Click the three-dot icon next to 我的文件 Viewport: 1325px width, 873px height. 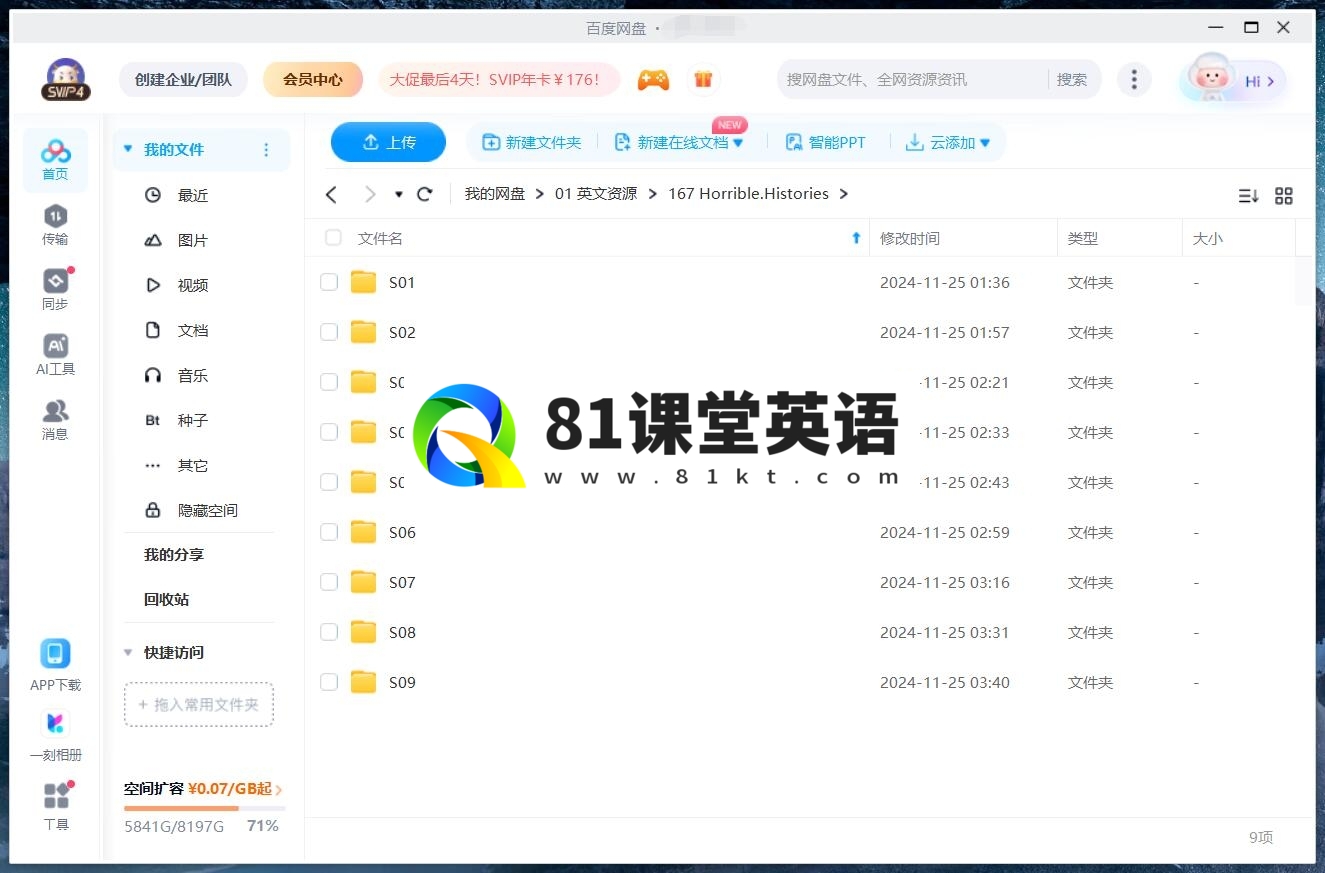(266, 150)
